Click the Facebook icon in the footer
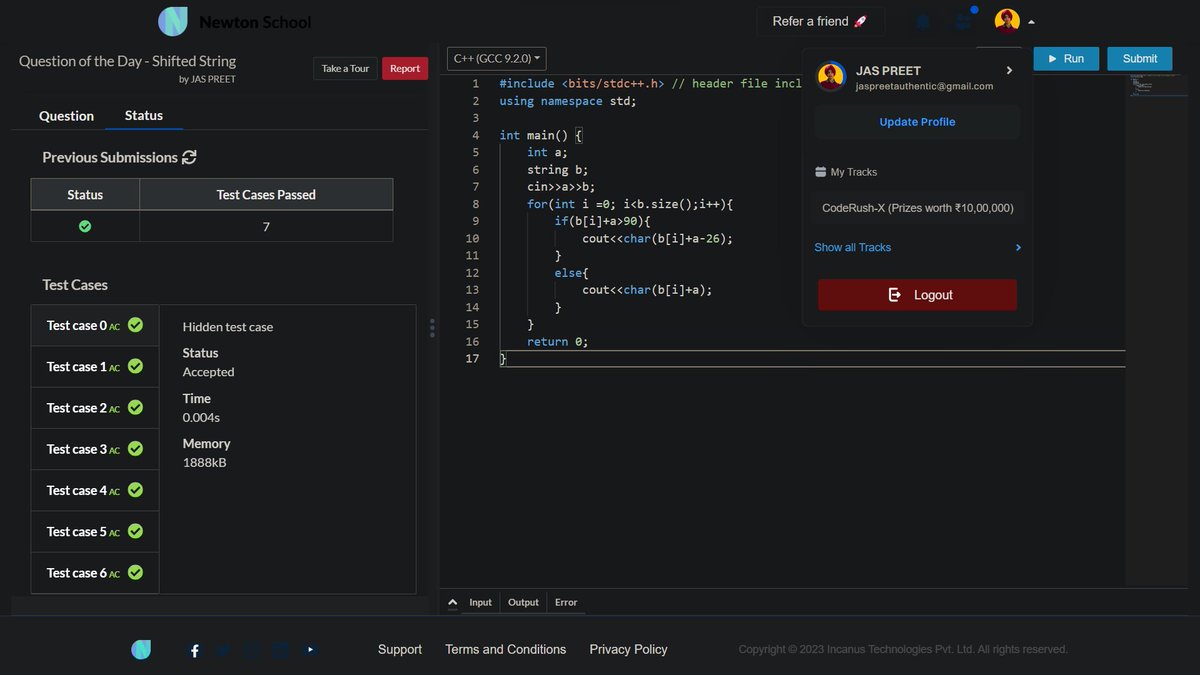Image resolution: width=1200 pixels, height=675 pixels. pyautogui.click(x=193, y=650)
